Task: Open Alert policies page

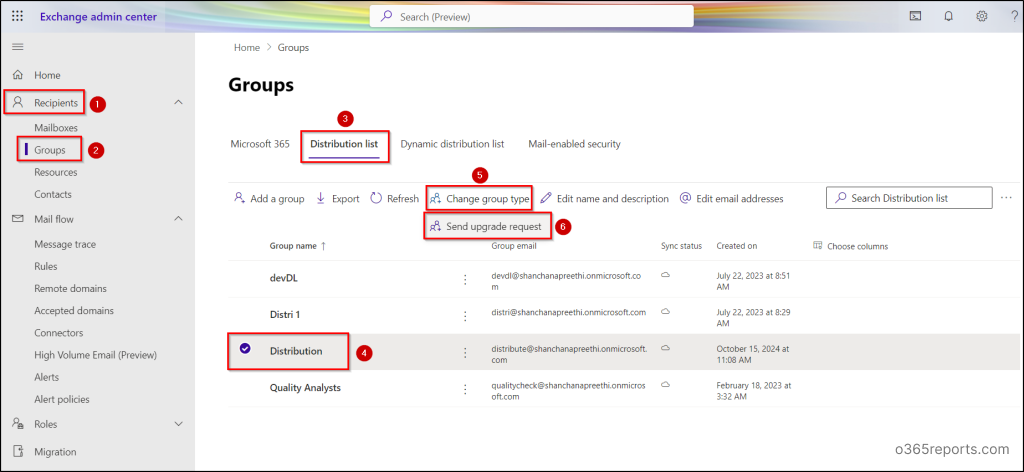Action: (62, 400)
